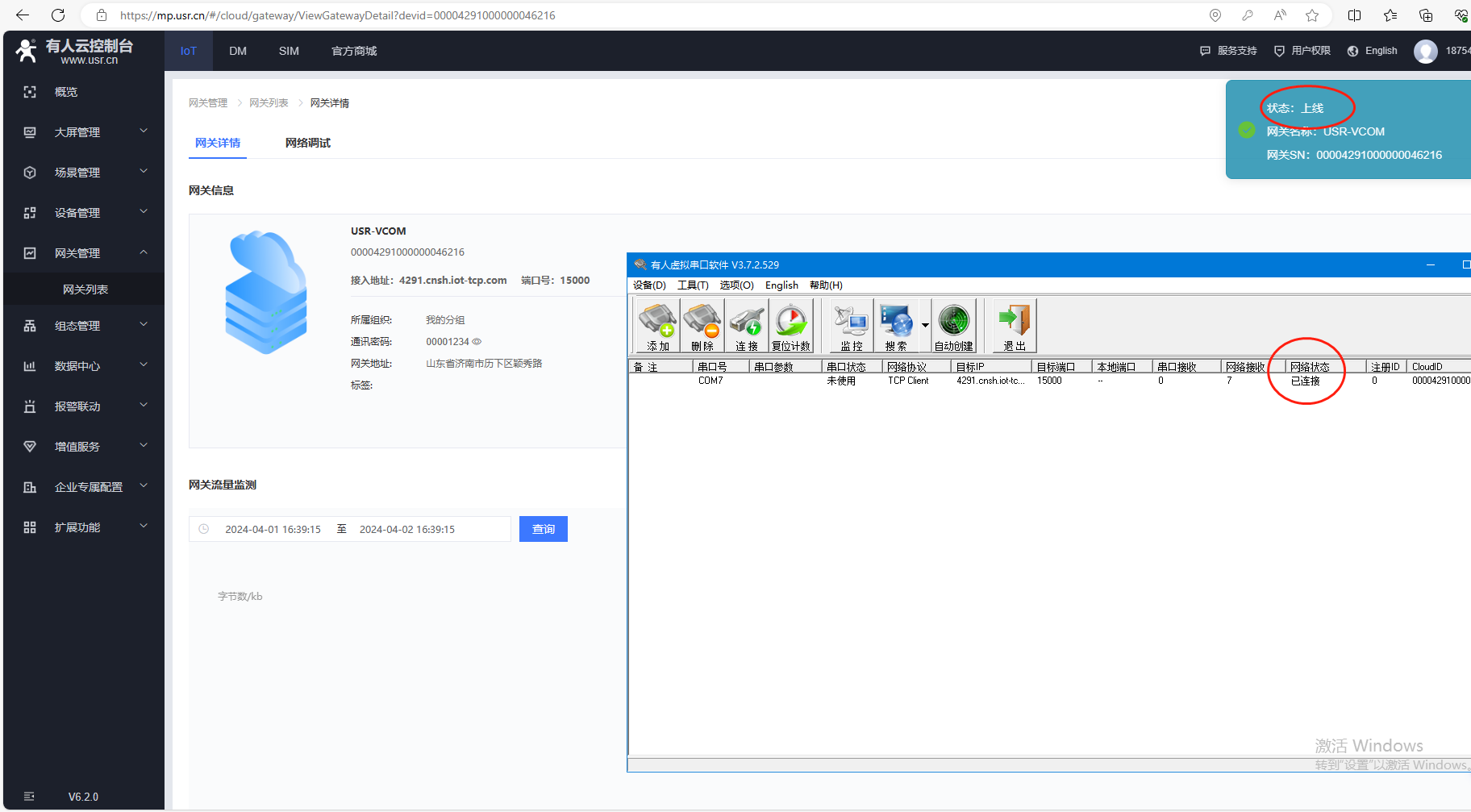This screenshot has height=812, width=1471.
Task: Reveal the communication password eye icon
Action: click(477, 342)
